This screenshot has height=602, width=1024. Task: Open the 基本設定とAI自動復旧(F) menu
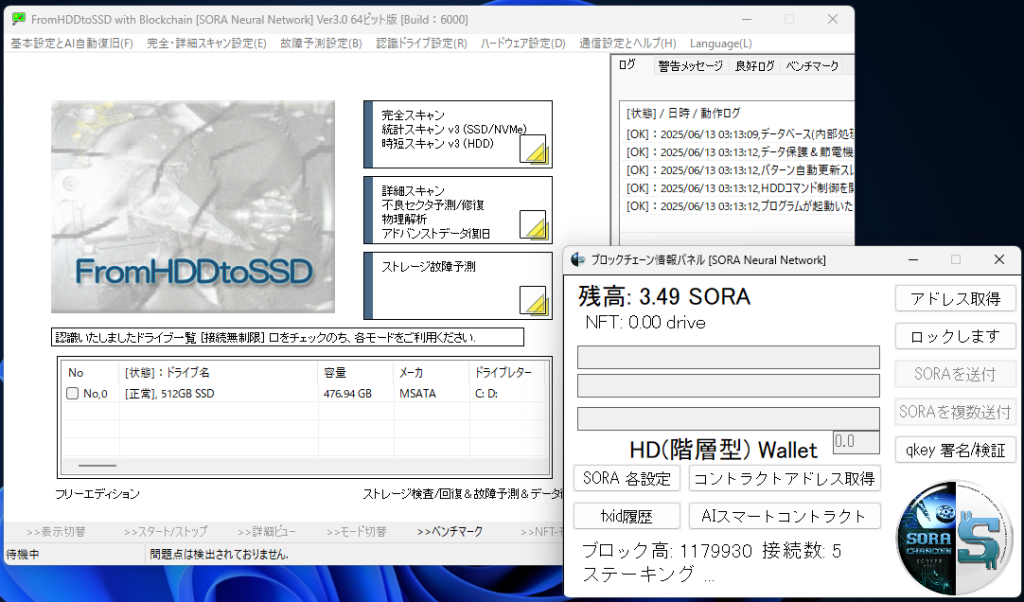point(72,43)
